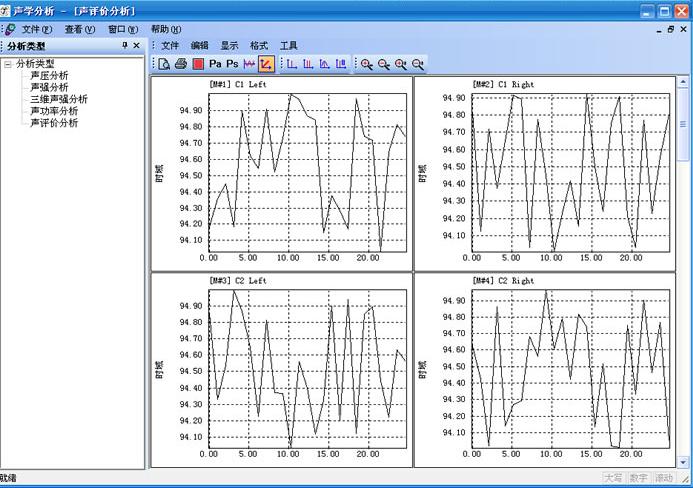Click the red waveform icon
Image resolution: width=693 pixels, height=488 pixels.
pyautogui.click(x=249, y=64)
